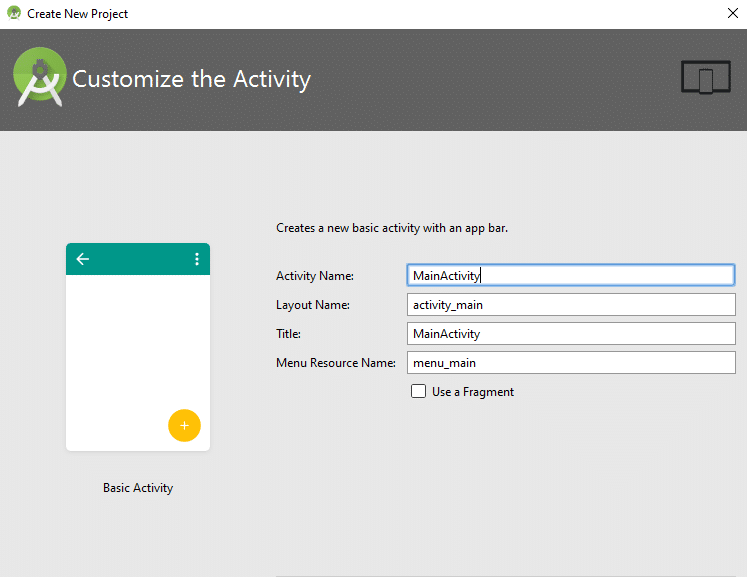Click the Menu Resource Name field
The height and width of the screenshot is (577, 747).
pos(571,363)
